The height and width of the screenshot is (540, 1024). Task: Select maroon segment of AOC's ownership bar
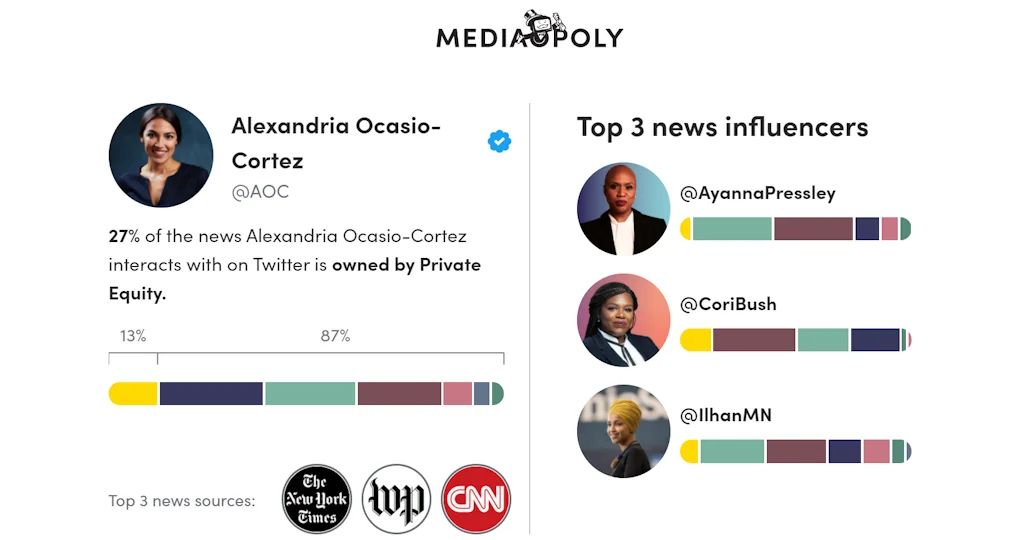pyautogui.click(x=399, y=393)
